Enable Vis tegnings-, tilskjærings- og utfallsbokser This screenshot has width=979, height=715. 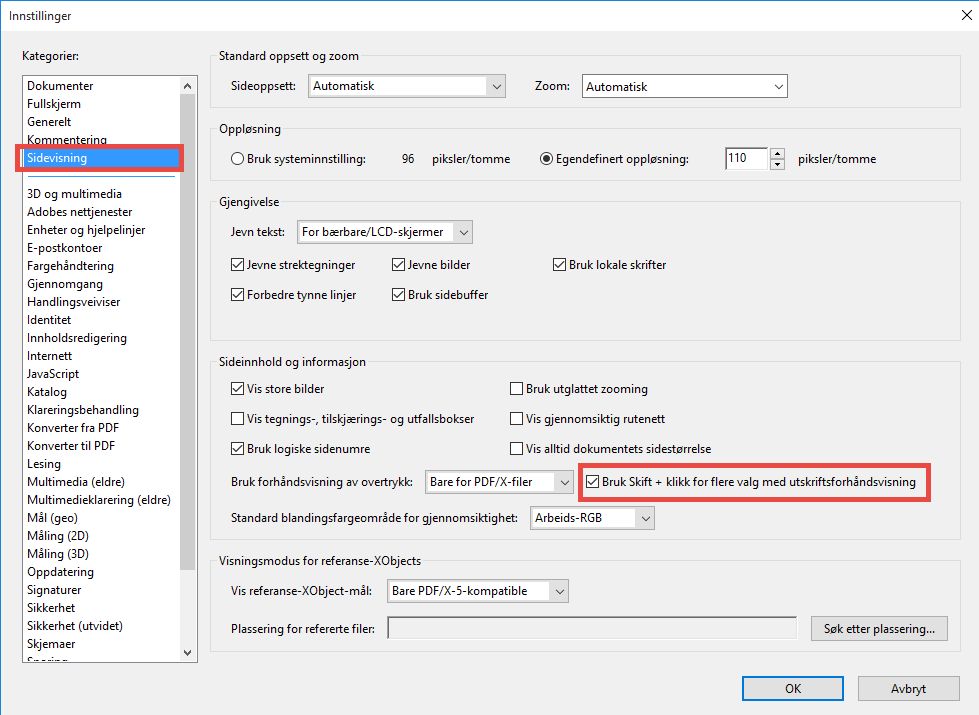click(x=237, y=419)
